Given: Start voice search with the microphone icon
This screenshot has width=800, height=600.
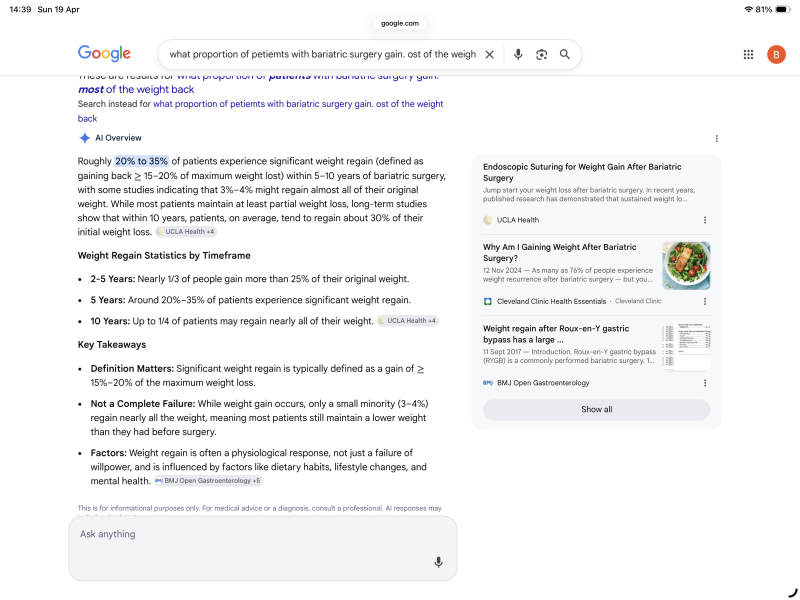Looking at the screenshot, I should coord(518,55).
